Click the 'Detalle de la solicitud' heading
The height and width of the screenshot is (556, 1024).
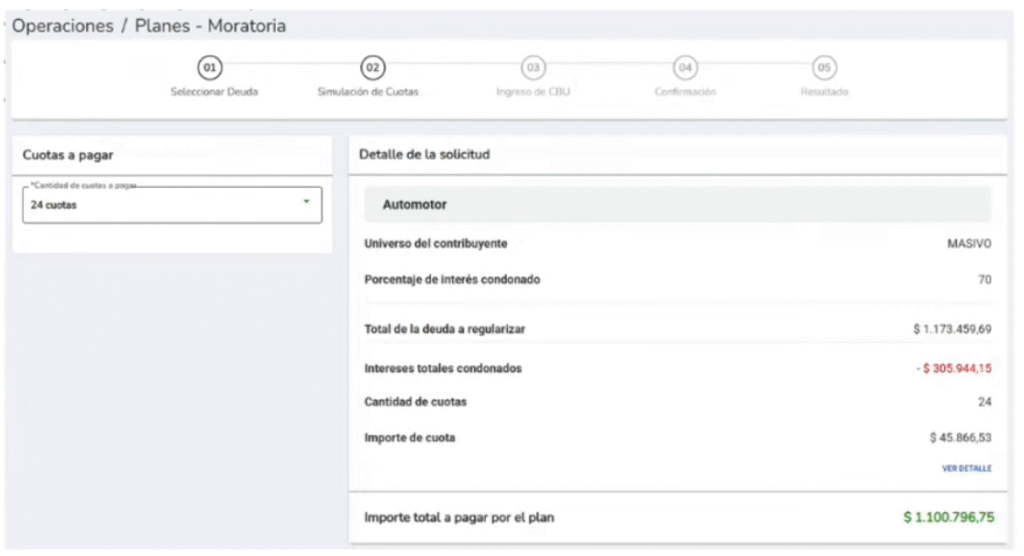[x=424, y=154]
